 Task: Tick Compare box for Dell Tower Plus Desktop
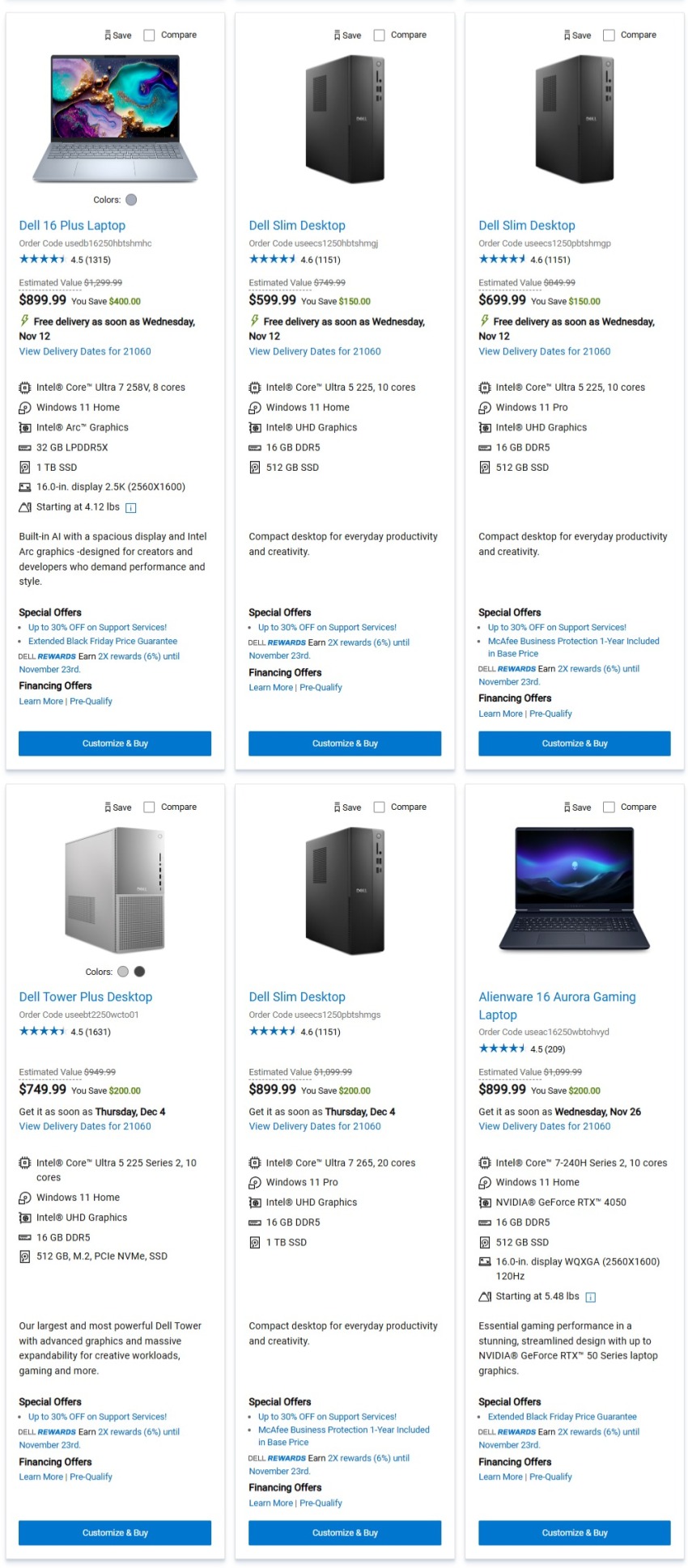point(150,807)
